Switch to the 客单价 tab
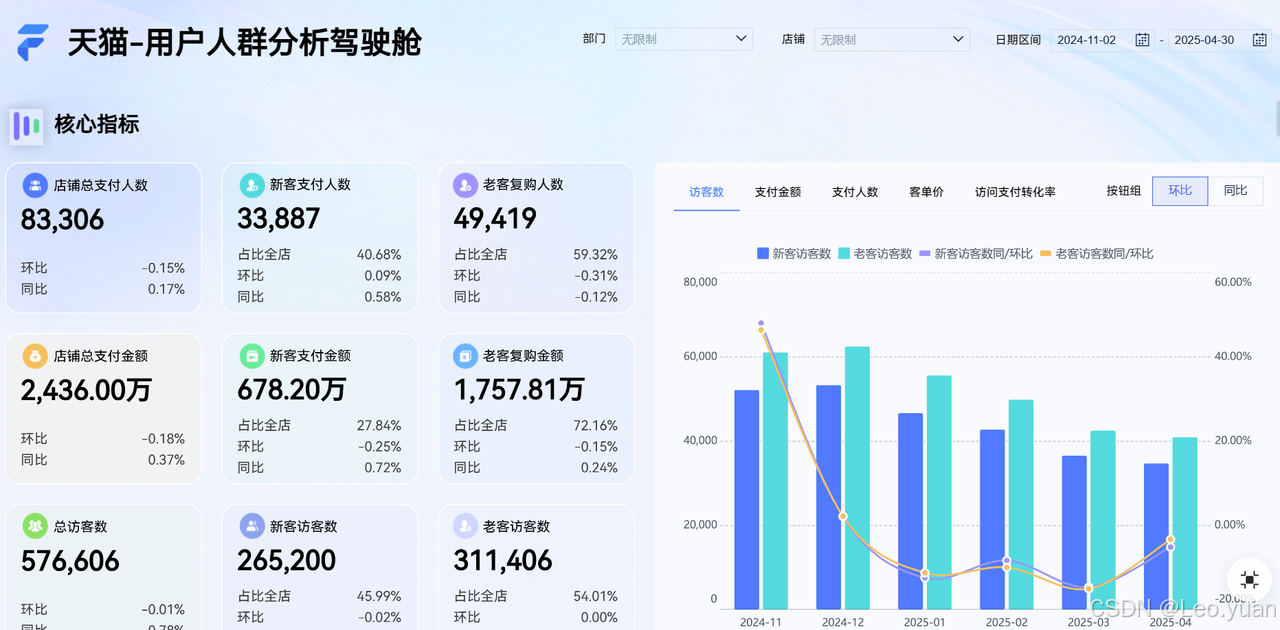This screenshot has height=630, width=1280. 926,192
